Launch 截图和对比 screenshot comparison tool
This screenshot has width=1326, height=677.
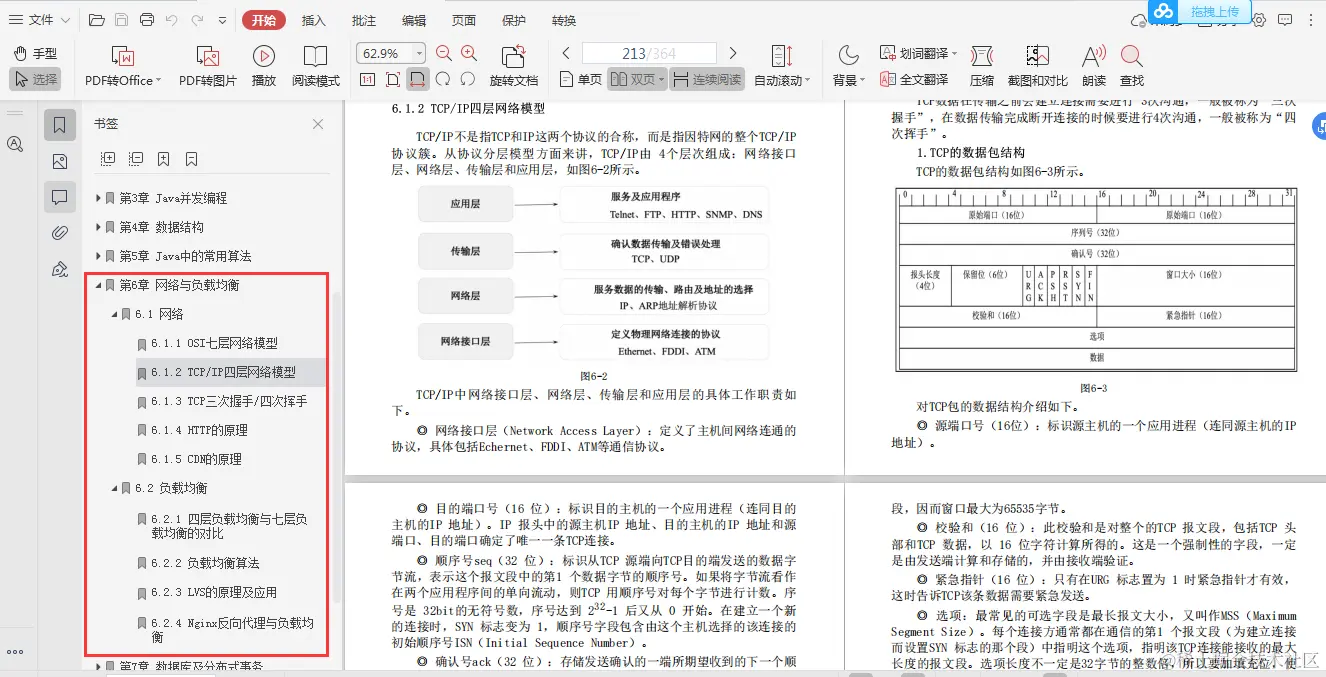click(x=1037, y=63)
